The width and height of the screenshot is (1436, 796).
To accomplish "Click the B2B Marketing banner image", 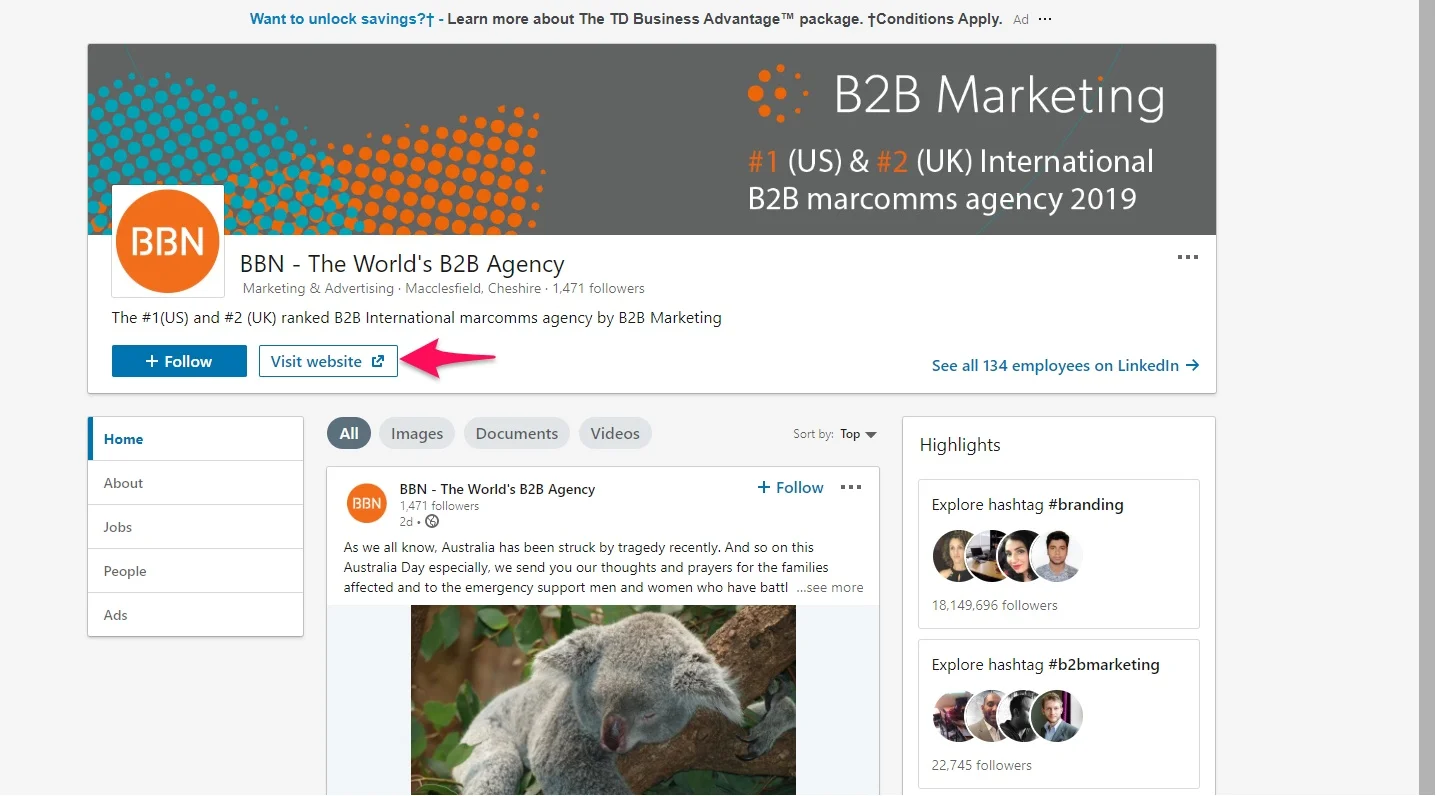I will 652,139.
